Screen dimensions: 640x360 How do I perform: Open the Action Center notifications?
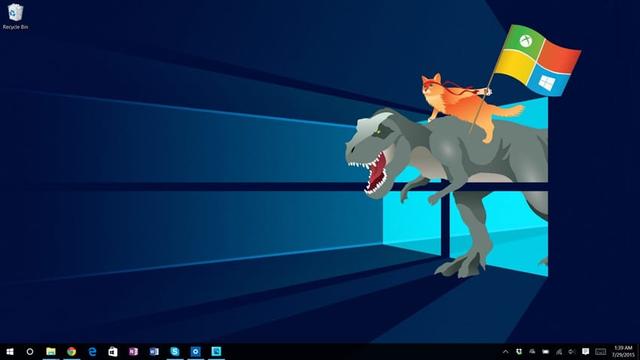[586, 351]
